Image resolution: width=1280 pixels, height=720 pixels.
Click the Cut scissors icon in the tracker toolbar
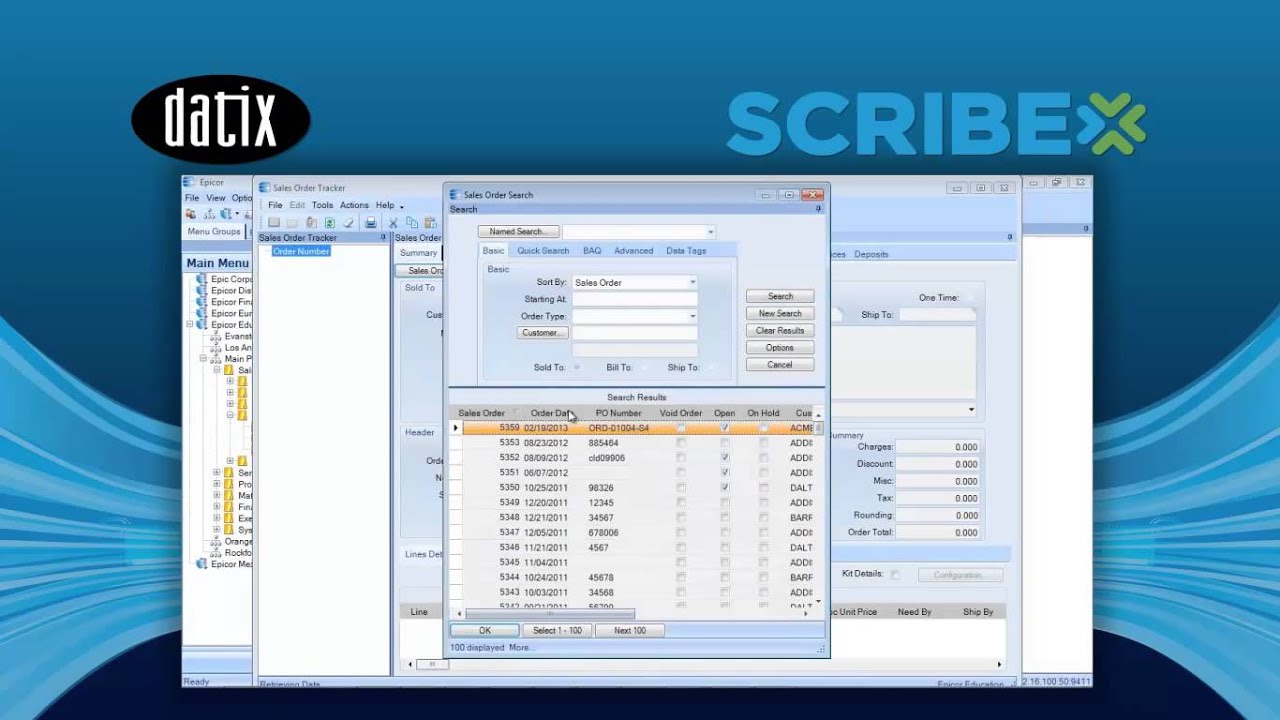coord(393,223)
